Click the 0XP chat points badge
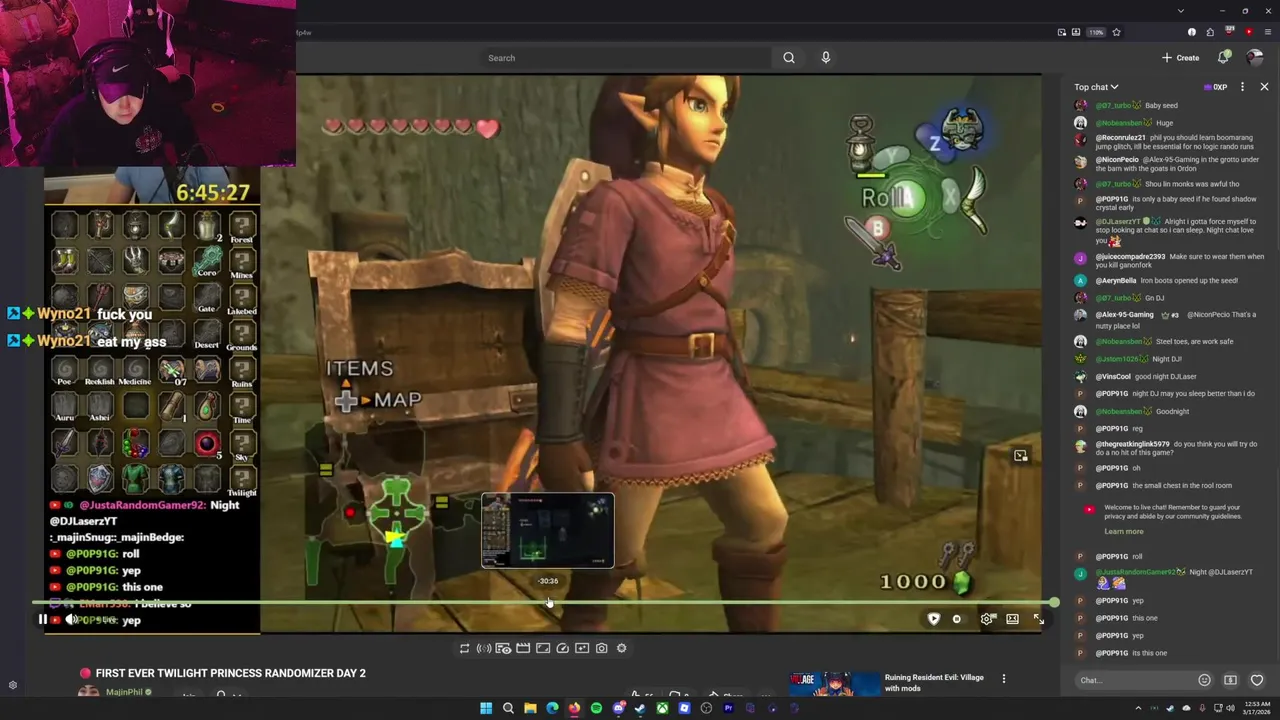Image resolution: width=1280 pixels, height=720 pixels. (x=1215, y=87)
